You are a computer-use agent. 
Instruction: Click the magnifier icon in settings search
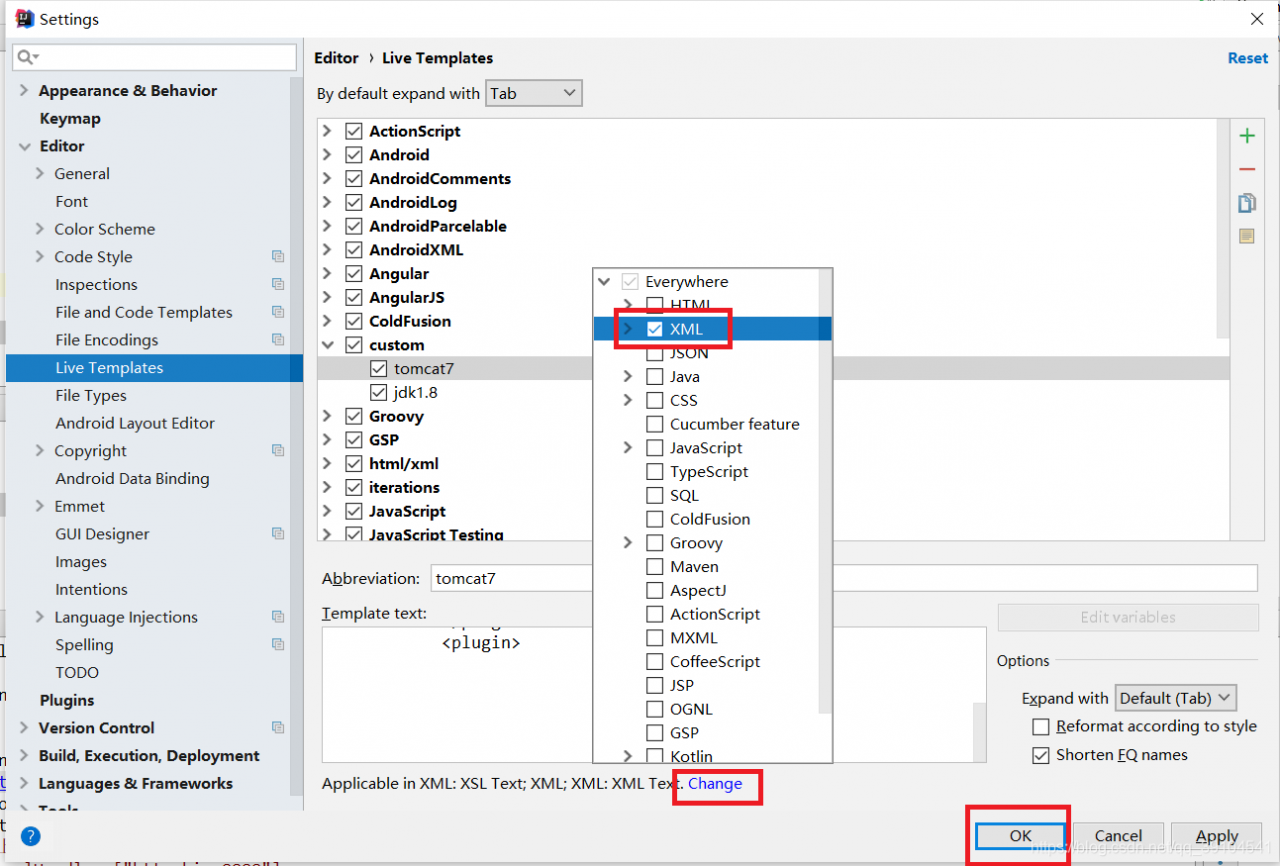28,58
